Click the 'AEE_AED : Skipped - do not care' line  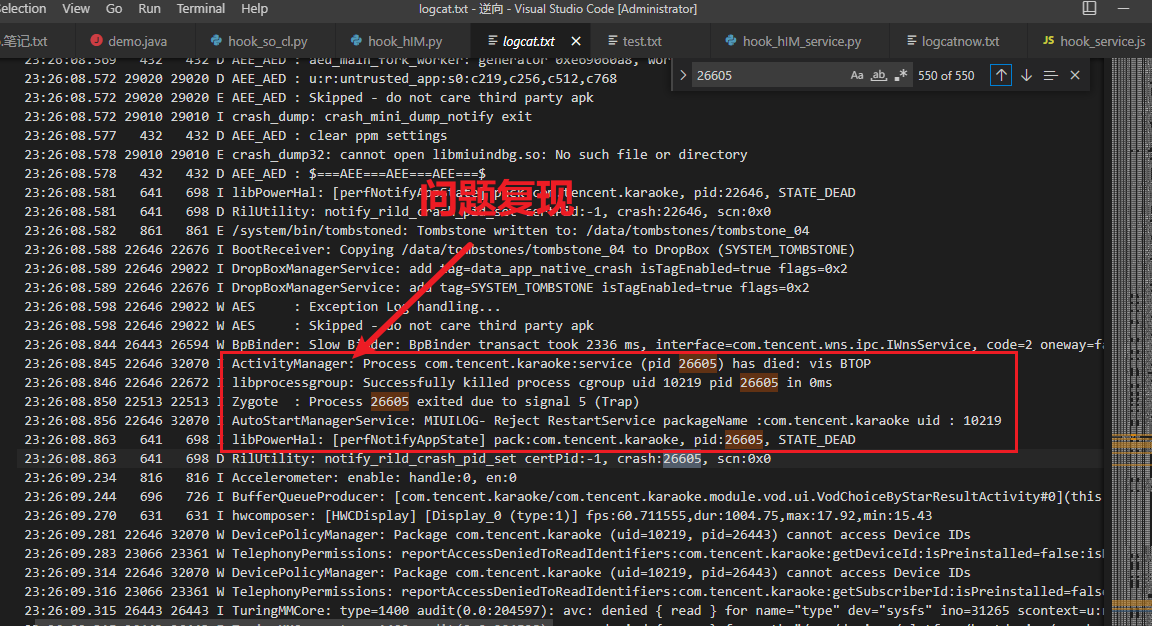[309, 98]
